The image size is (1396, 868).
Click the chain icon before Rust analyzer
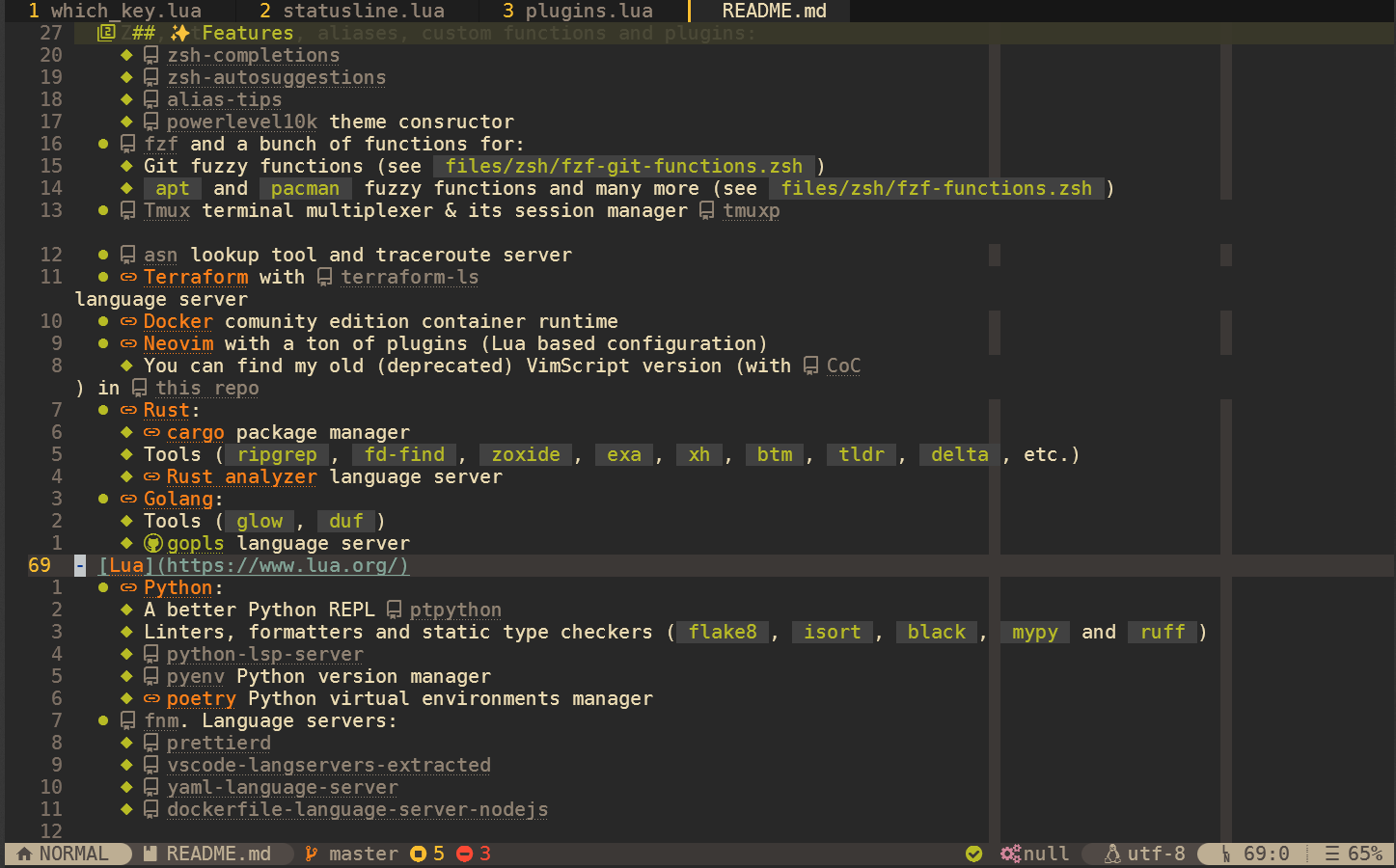151,476
